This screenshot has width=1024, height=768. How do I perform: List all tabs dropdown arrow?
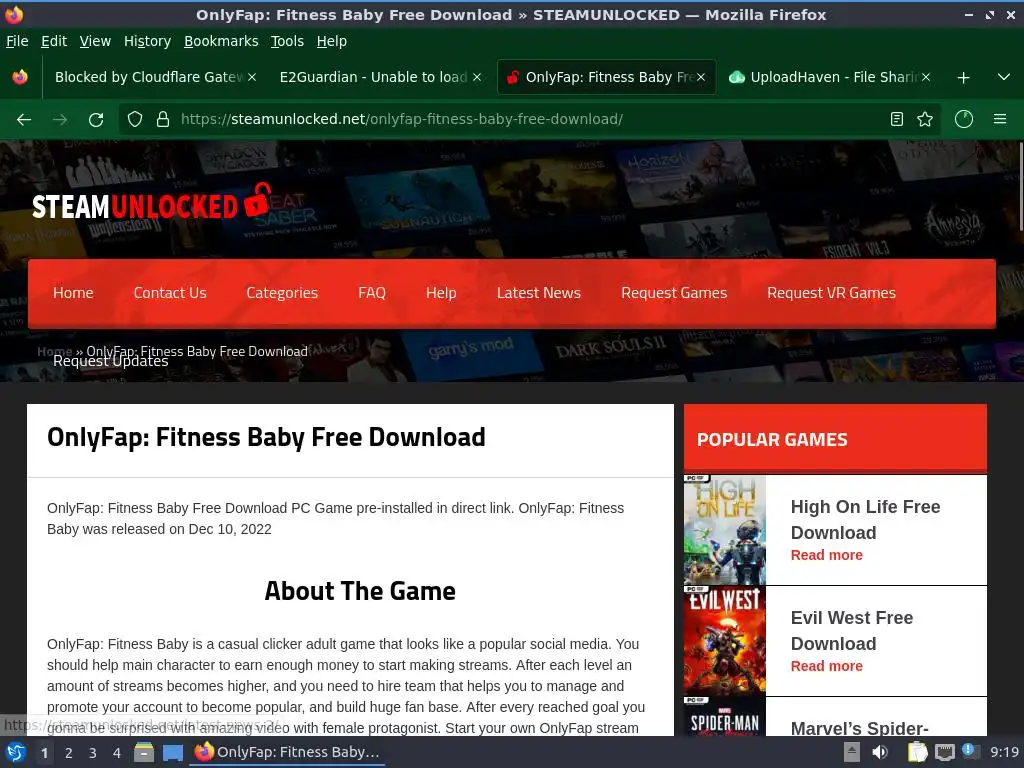[1004, 77]
